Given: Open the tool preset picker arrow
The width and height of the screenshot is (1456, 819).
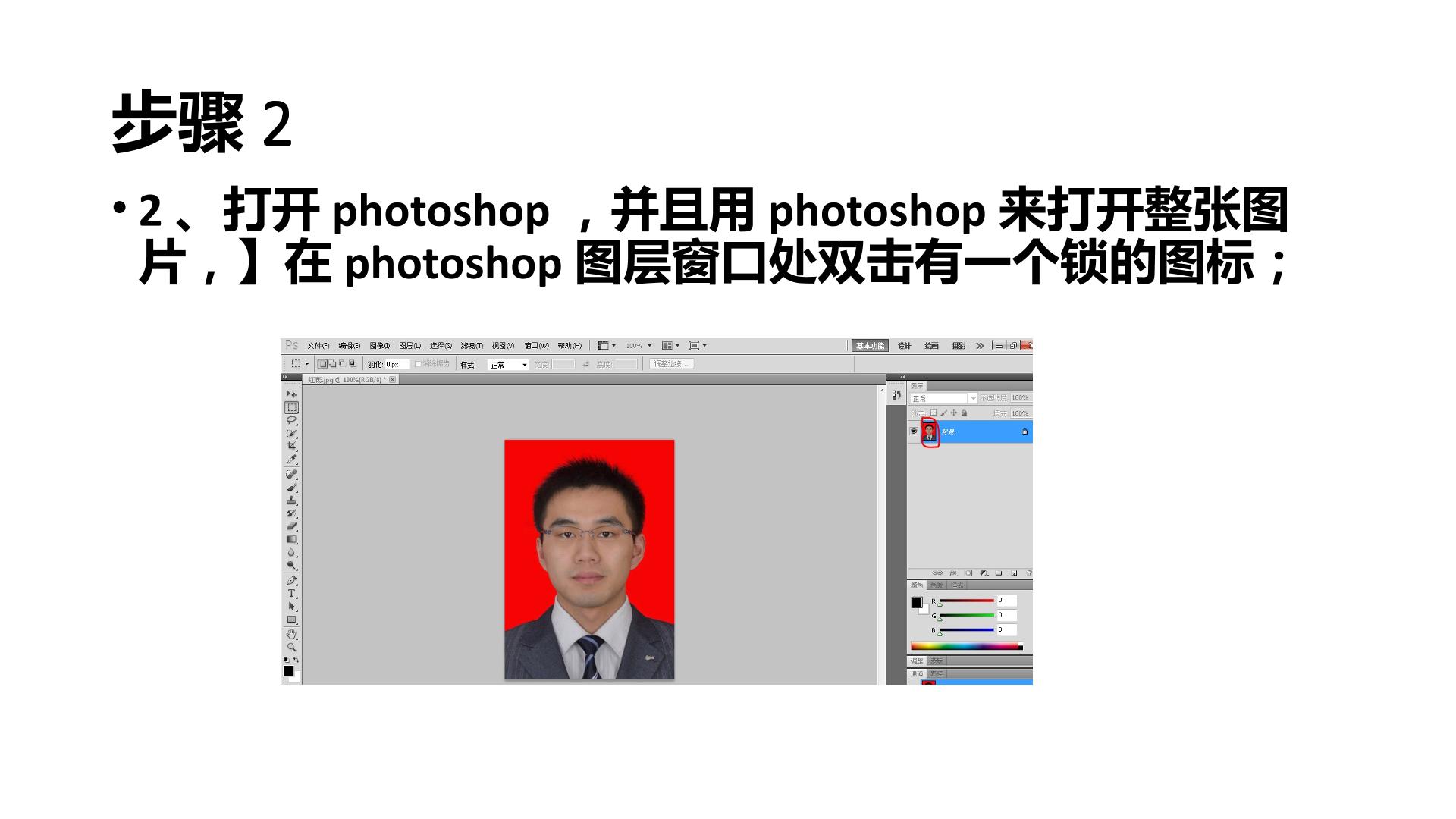Looking at the screenshot, I should click(x=307, y=364).
